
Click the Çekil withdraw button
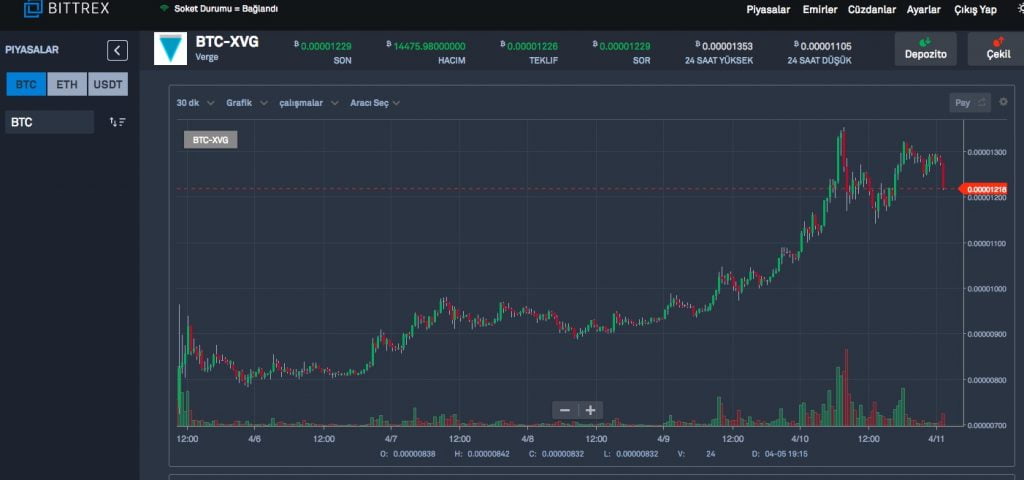click(x=996, y=49)
